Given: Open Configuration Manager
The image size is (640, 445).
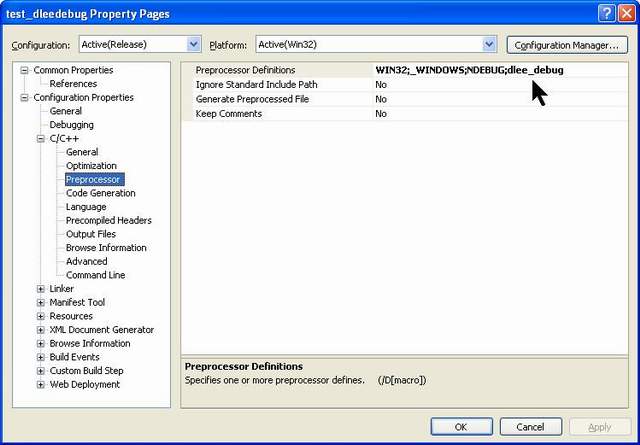Looking at the screenshot, I should point(567,45).
